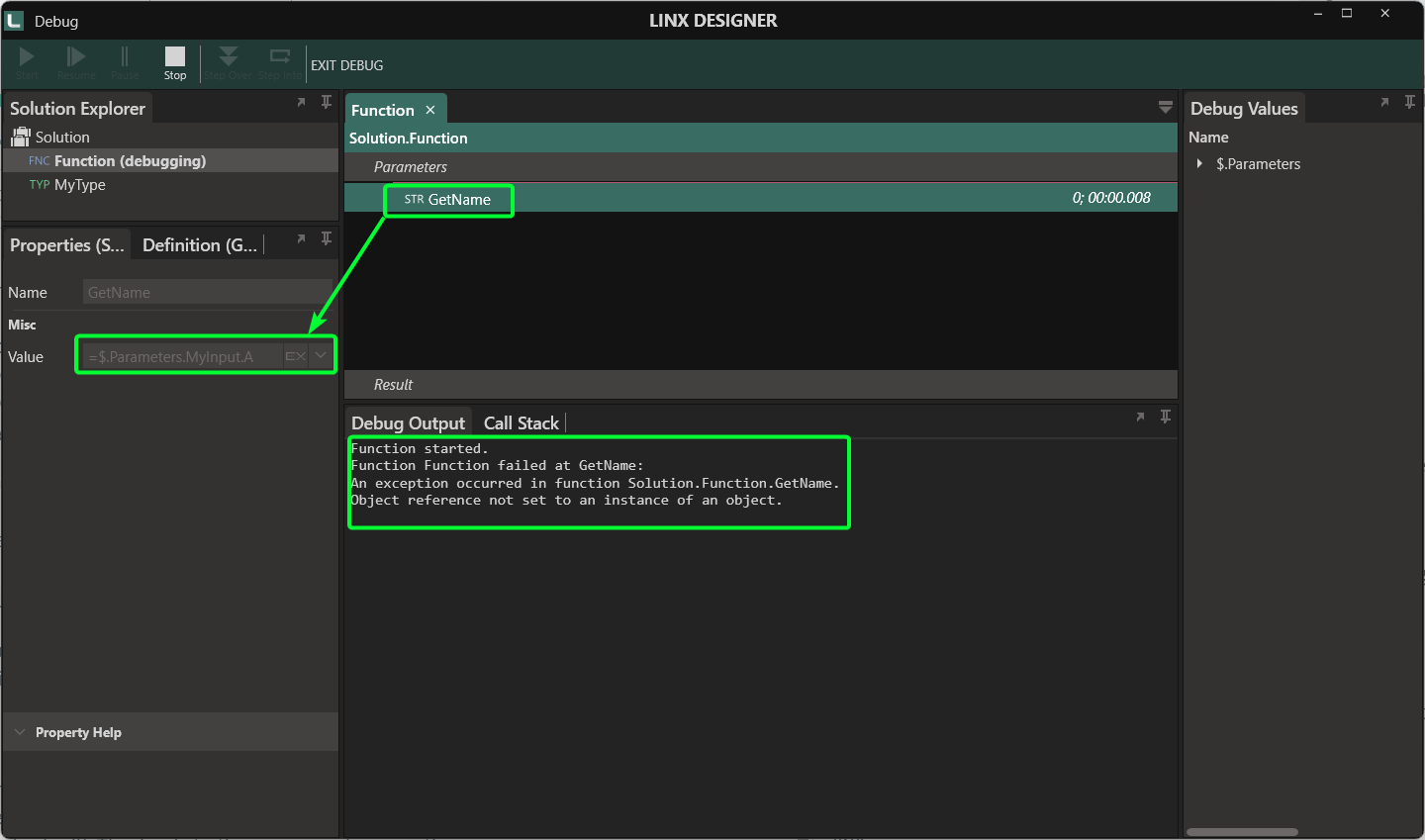Click the Step Over icon
This screenshot has height=840, width=1425.
(229, 56)
